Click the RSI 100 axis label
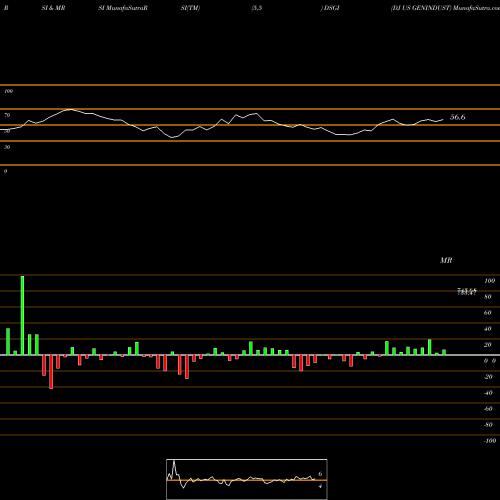Image resolution: width=500 pixels, height=500 pixels. click(8, 91)
